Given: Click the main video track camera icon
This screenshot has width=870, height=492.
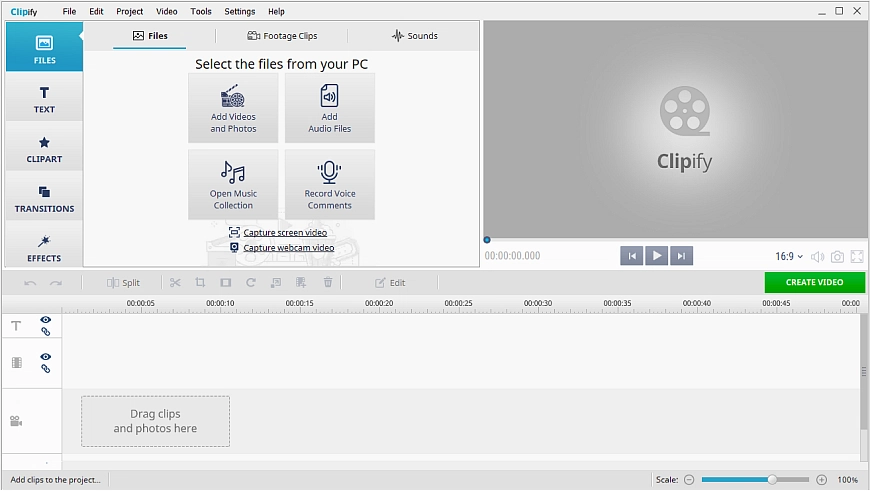Looking at the screenshot, I should point(16,422).
